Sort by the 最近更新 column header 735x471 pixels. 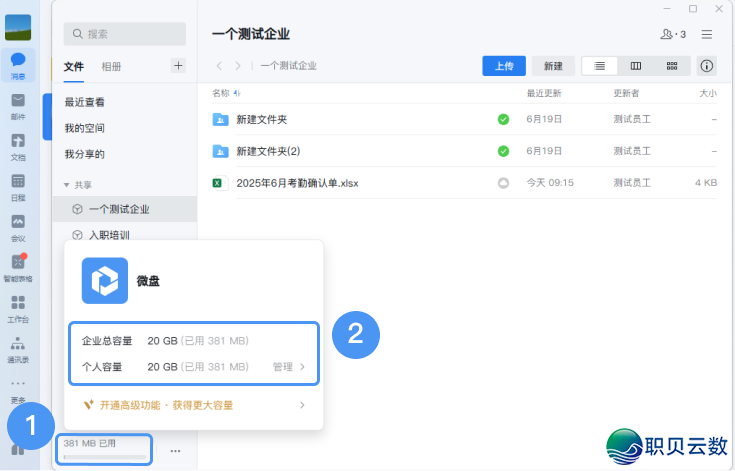(544, 93)
